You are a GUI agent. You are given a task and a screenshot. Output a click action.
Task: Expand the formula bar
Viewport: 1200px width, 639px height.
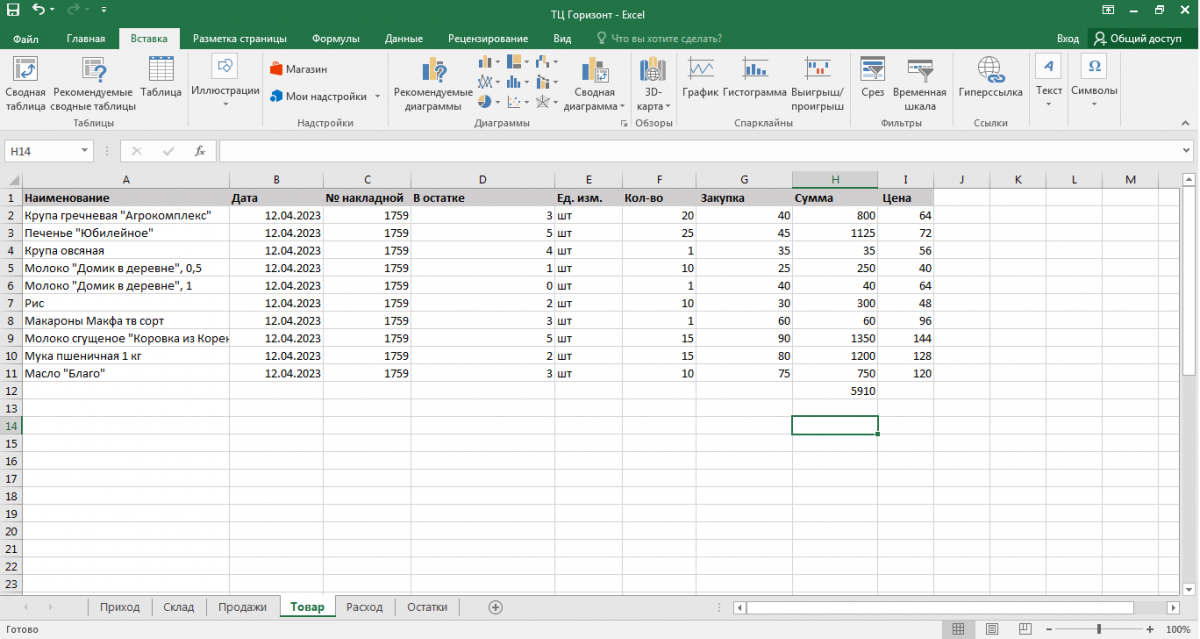click(x=1187, y=151)
